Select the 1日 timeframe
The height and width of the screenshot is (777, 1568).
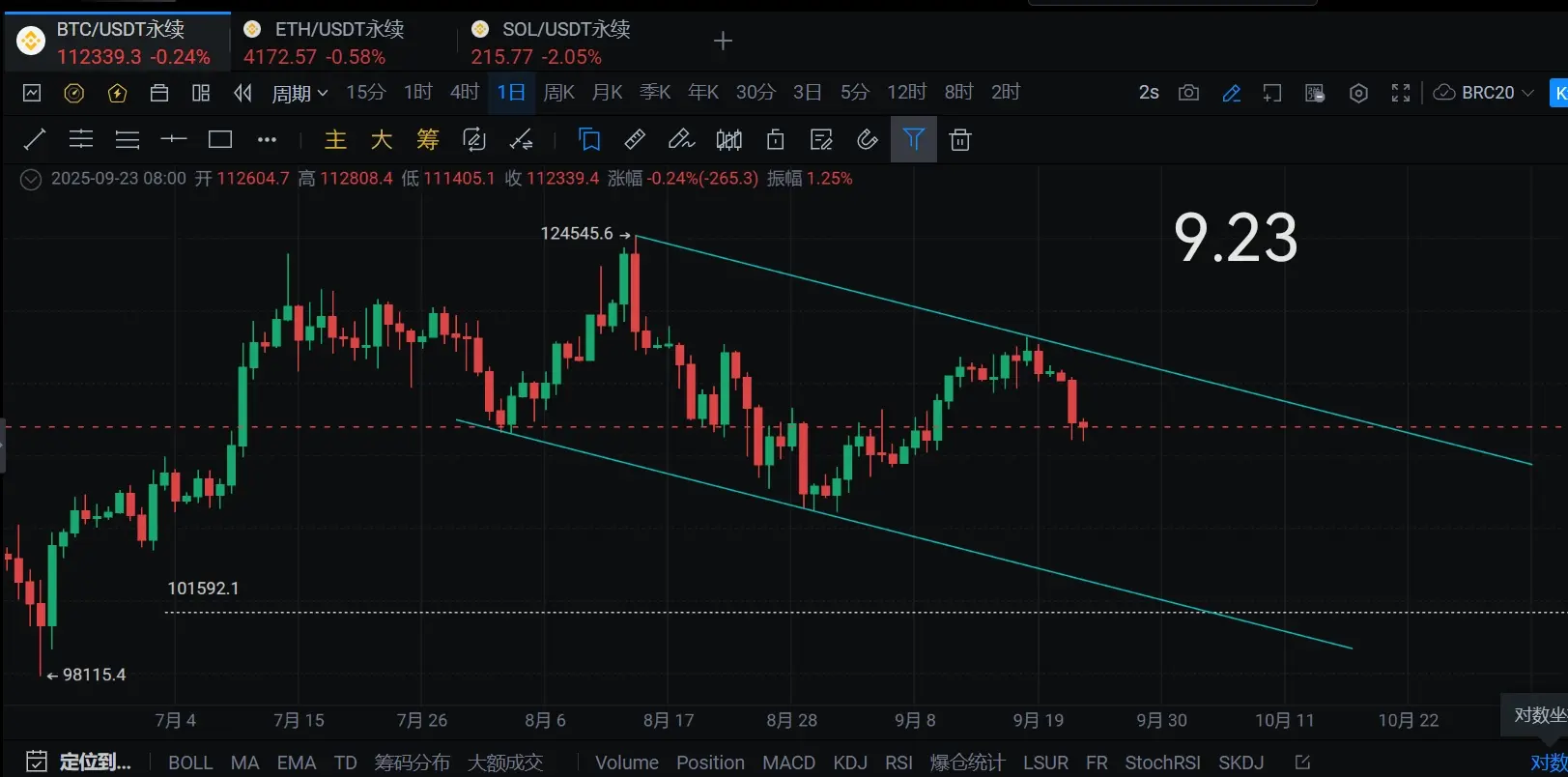(511, 92)
